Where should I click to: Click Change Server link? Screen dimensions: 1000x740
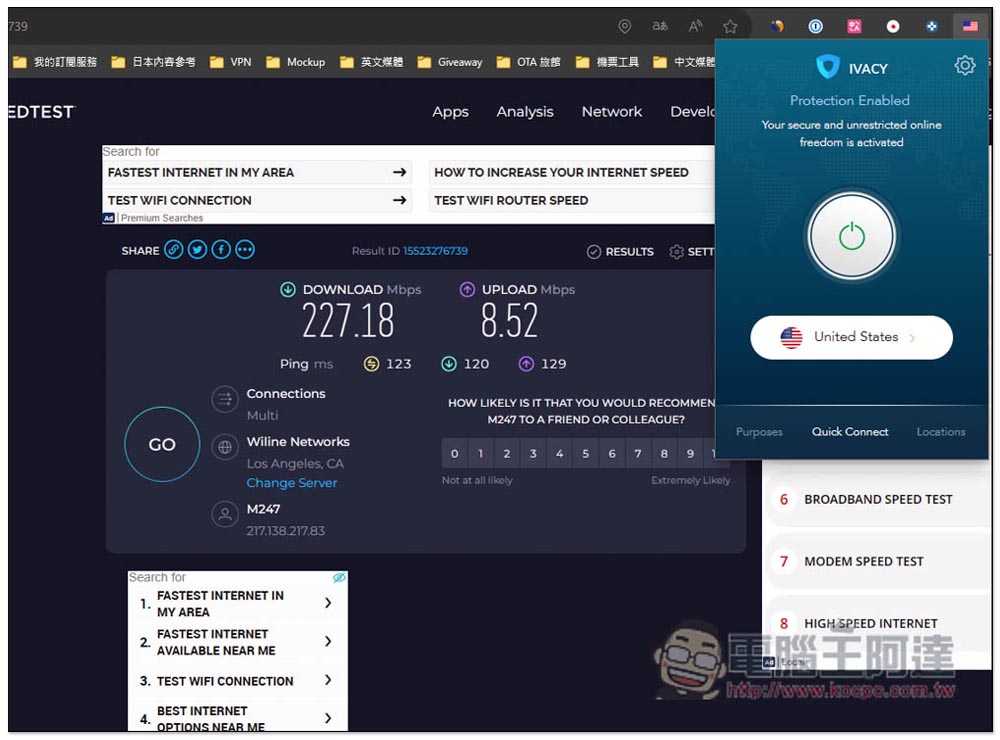click(x=291, y=483)
